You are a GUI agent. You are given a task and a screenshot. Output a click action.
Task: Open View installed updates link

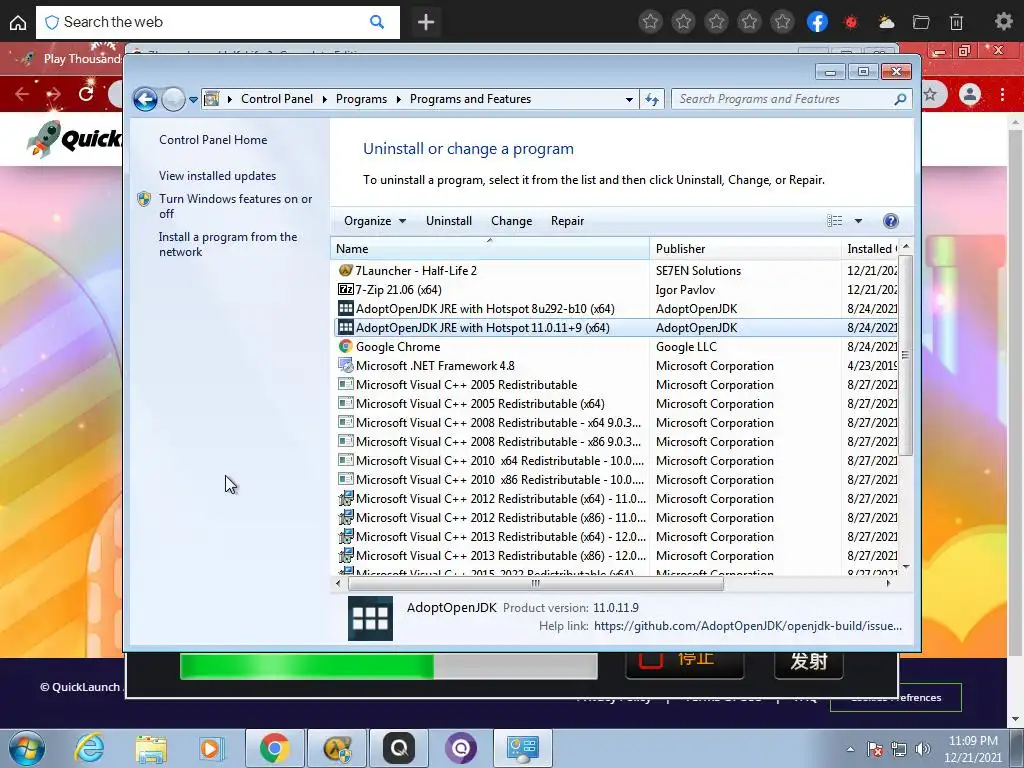[x=217, y=176]
